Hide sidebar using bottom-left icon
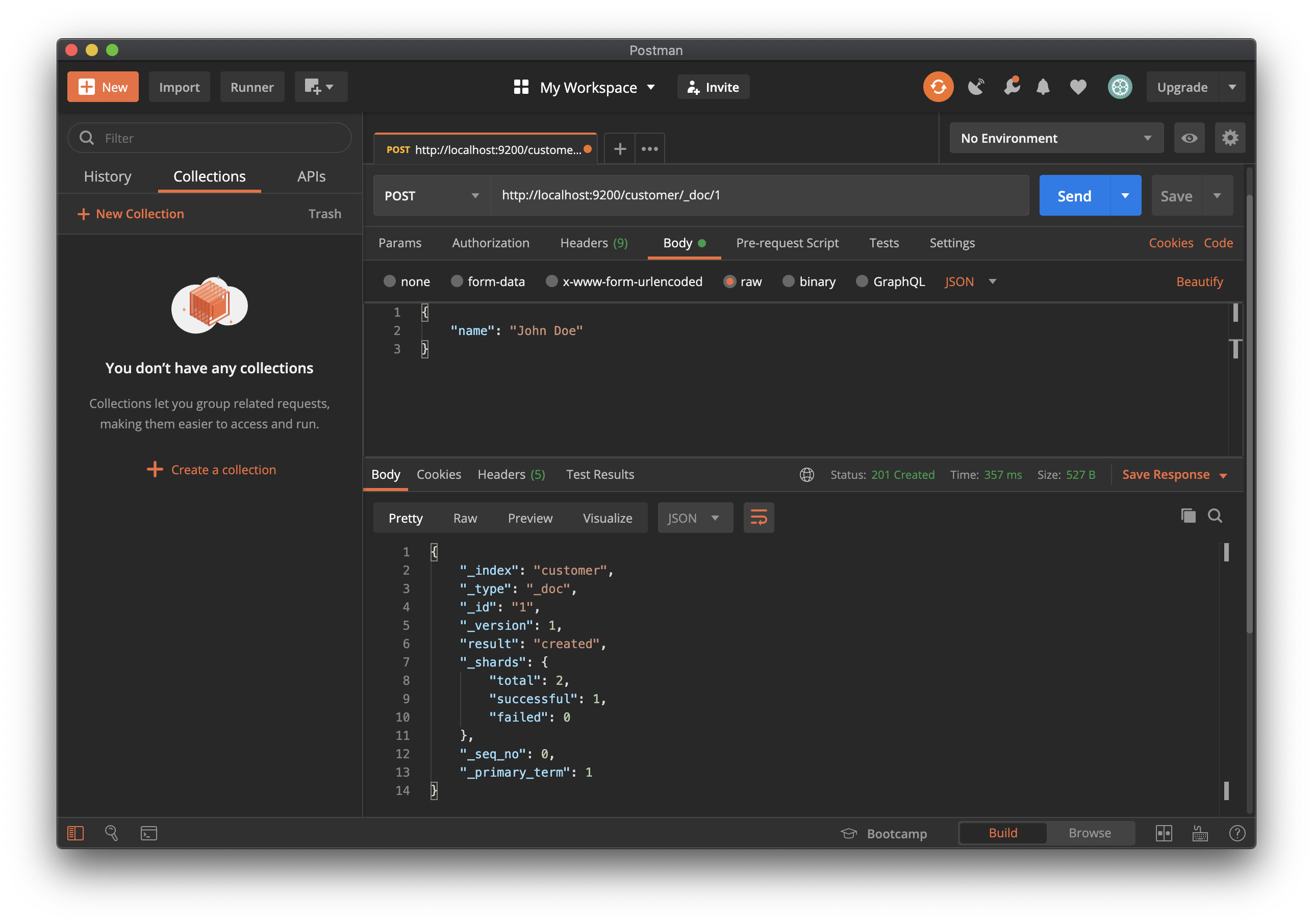Viewport: 1313px width, 924px height. 75,833
